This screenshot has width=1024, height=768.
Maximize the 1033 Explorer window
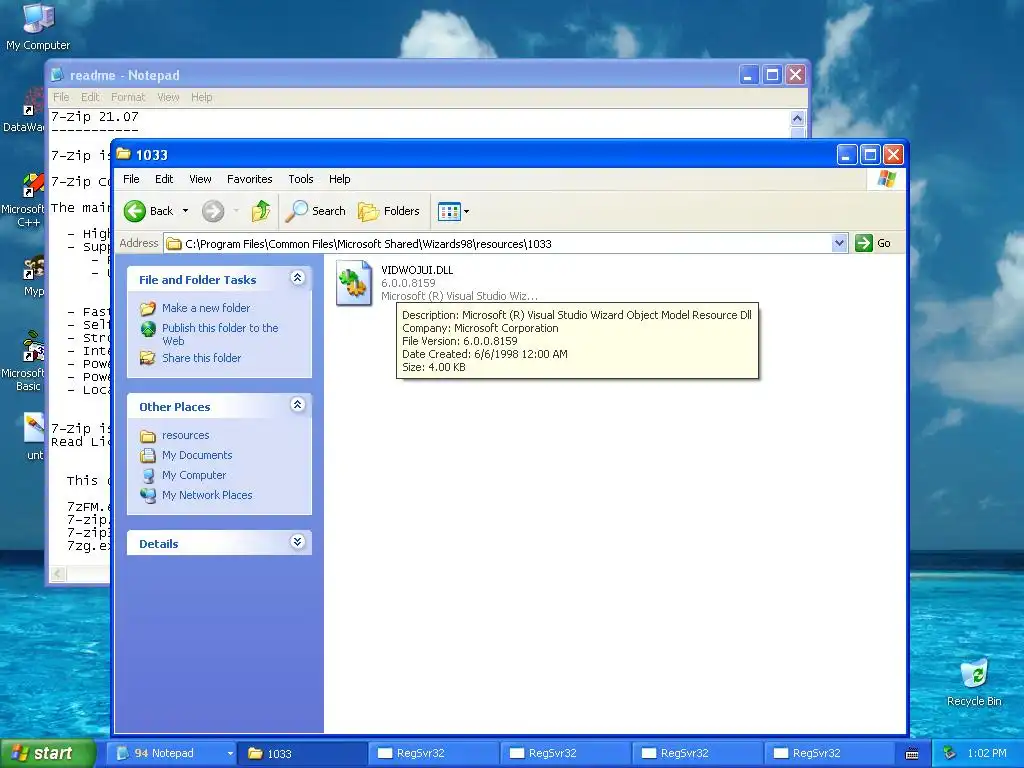[870, 155]
